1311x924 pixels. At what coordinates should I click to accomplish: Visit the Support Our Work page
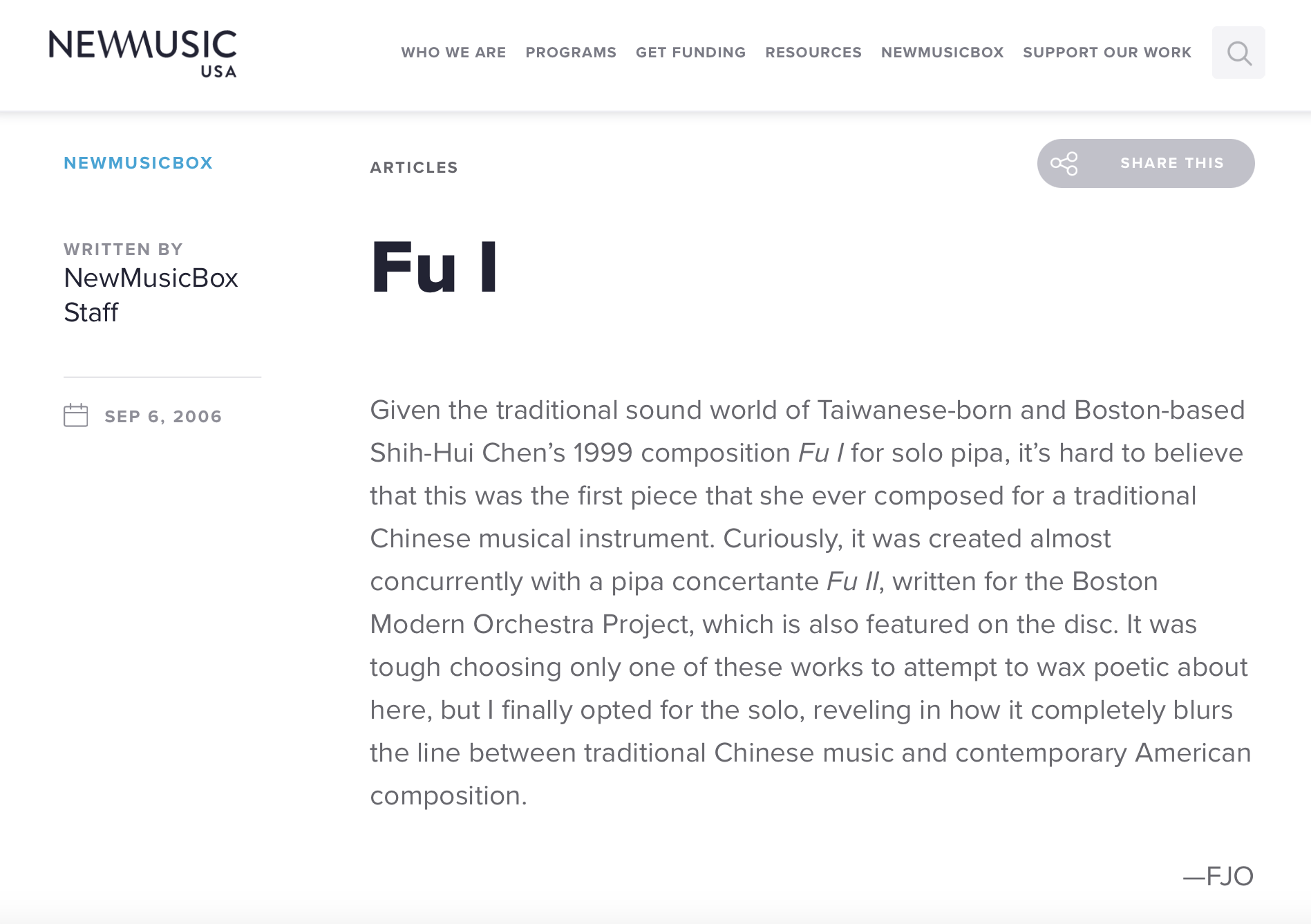[1106, 53]
